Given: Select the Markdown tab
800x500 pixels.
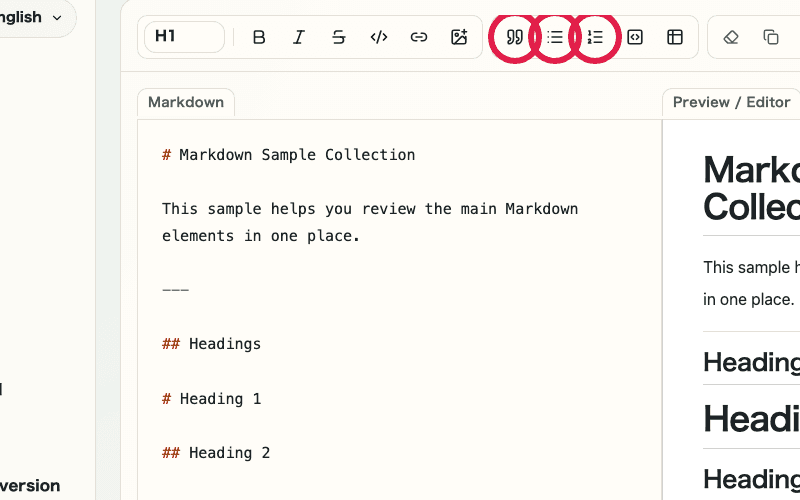Looking at the screenshot, I should [186, 103].
